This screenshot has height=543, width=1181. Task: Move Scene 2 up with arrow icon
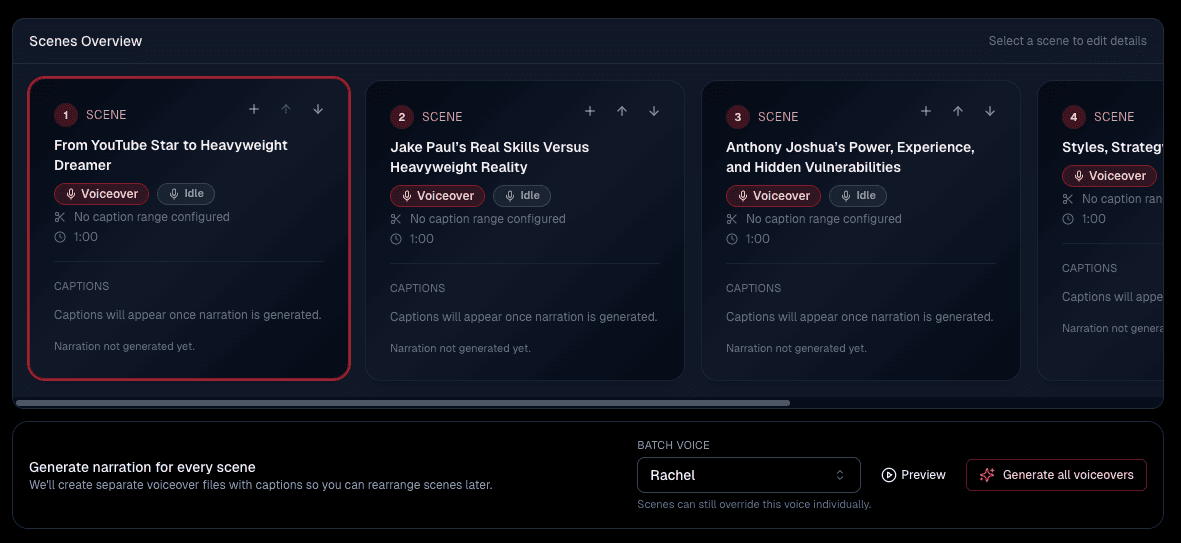tap(622, 111)
